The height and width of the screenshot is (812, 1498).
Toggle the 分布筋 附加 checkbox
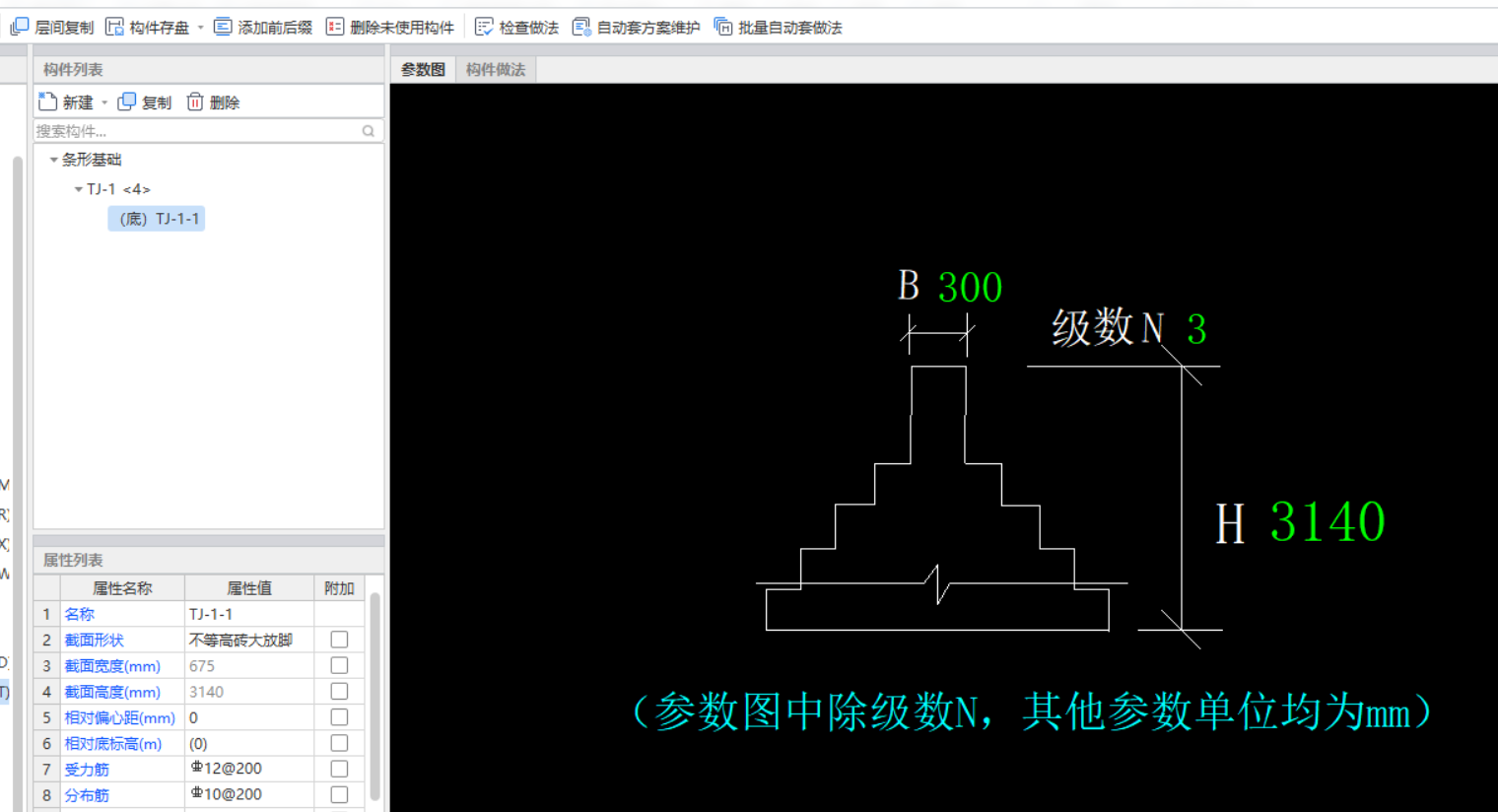[x=339, y=793]
